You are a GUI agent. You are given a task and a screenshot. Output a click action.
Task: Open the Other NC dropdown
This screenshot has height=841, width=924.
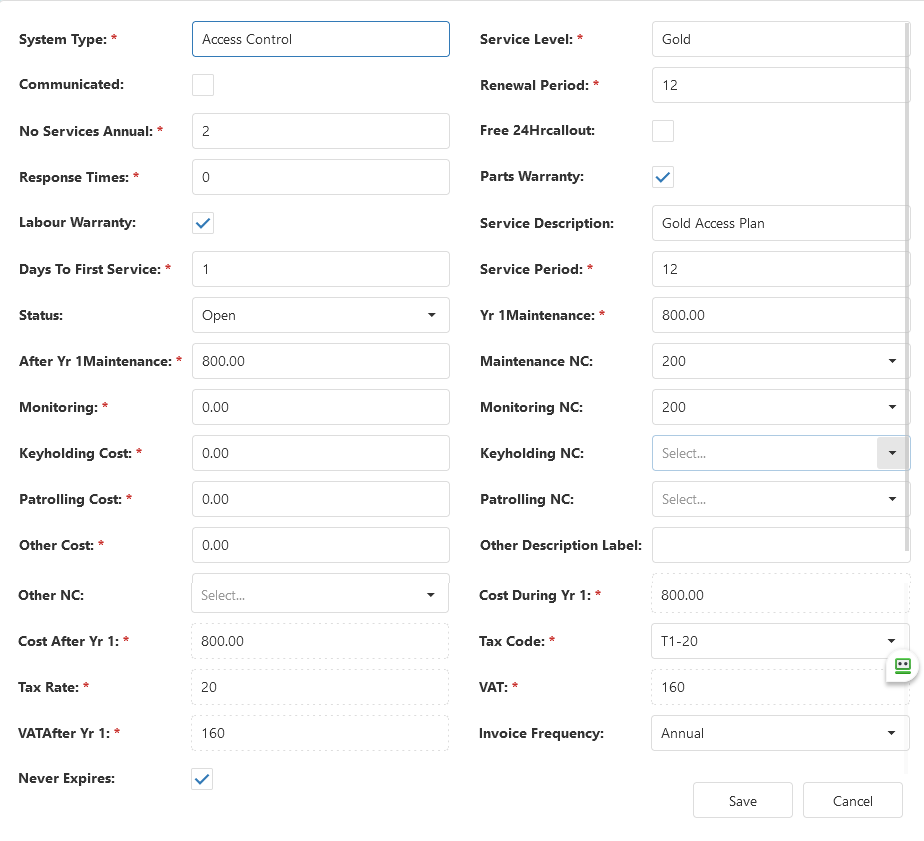tap(320, 595)
